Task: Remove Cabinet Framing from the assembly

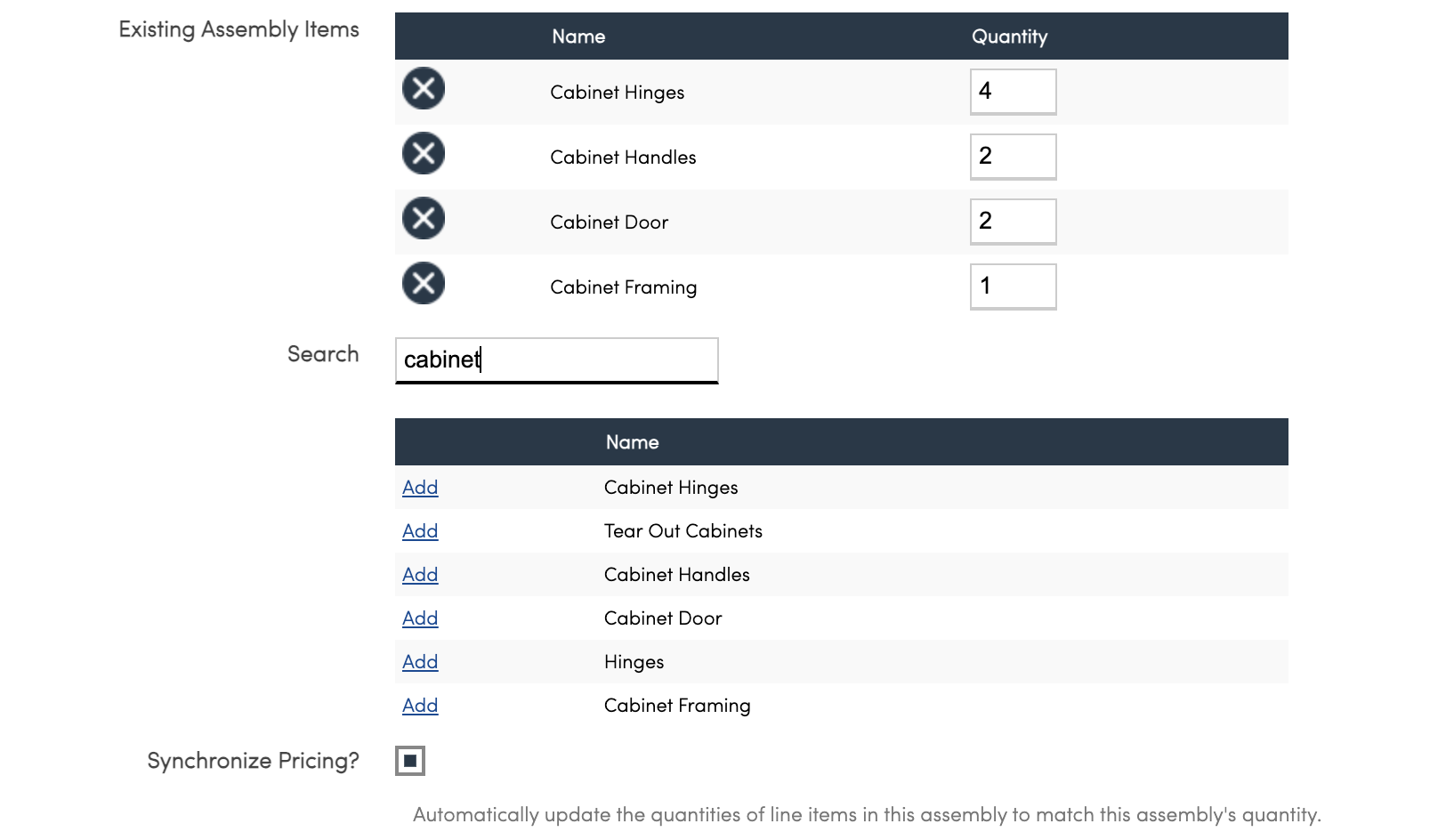Action: (x=424, y=284)
